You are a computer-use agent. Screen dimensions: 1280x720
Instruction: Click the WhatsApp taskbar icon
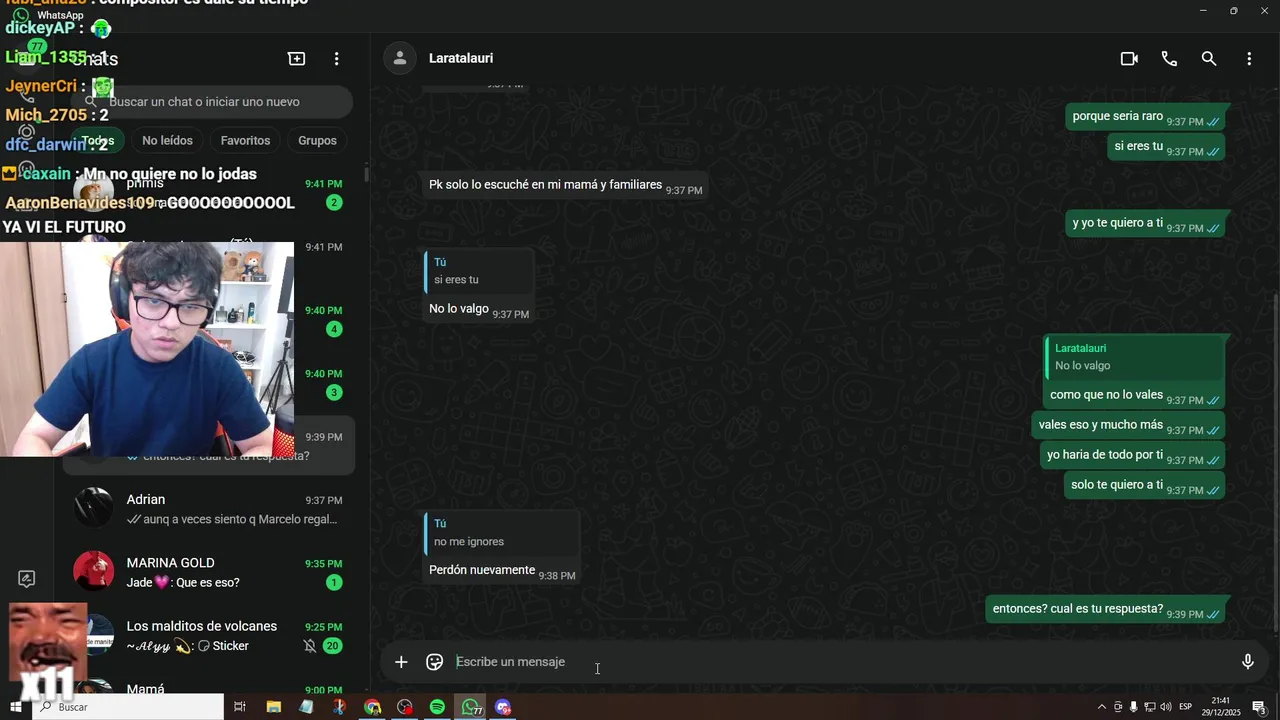pyautogui.click(x=470, y=707)
